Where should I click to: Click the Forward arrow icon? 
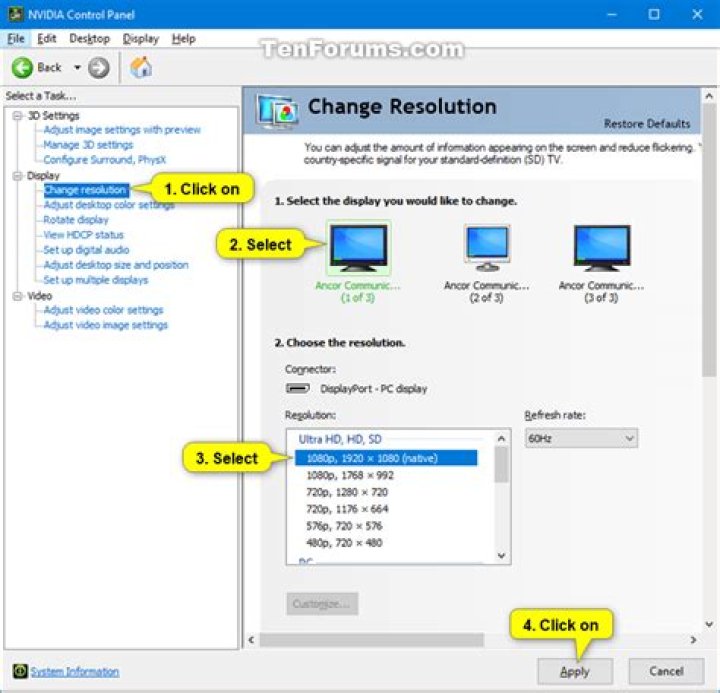click(98, 68)
